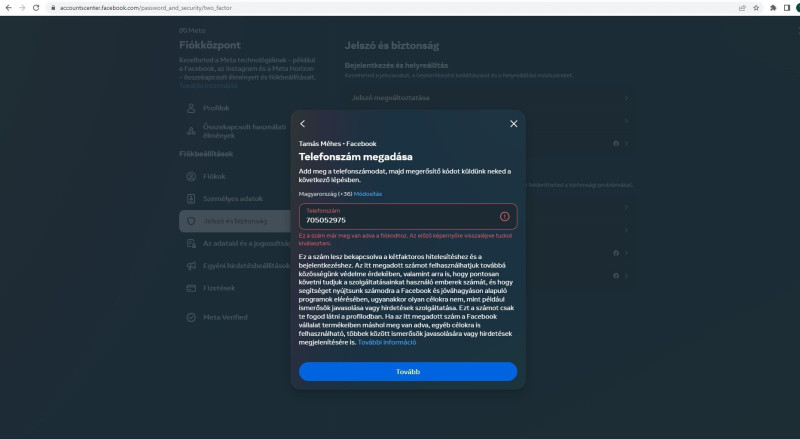Click the Jelszó és biztonság page heading
The width and height of the screenshot is (800, 439).
click(x=392, y=45)
